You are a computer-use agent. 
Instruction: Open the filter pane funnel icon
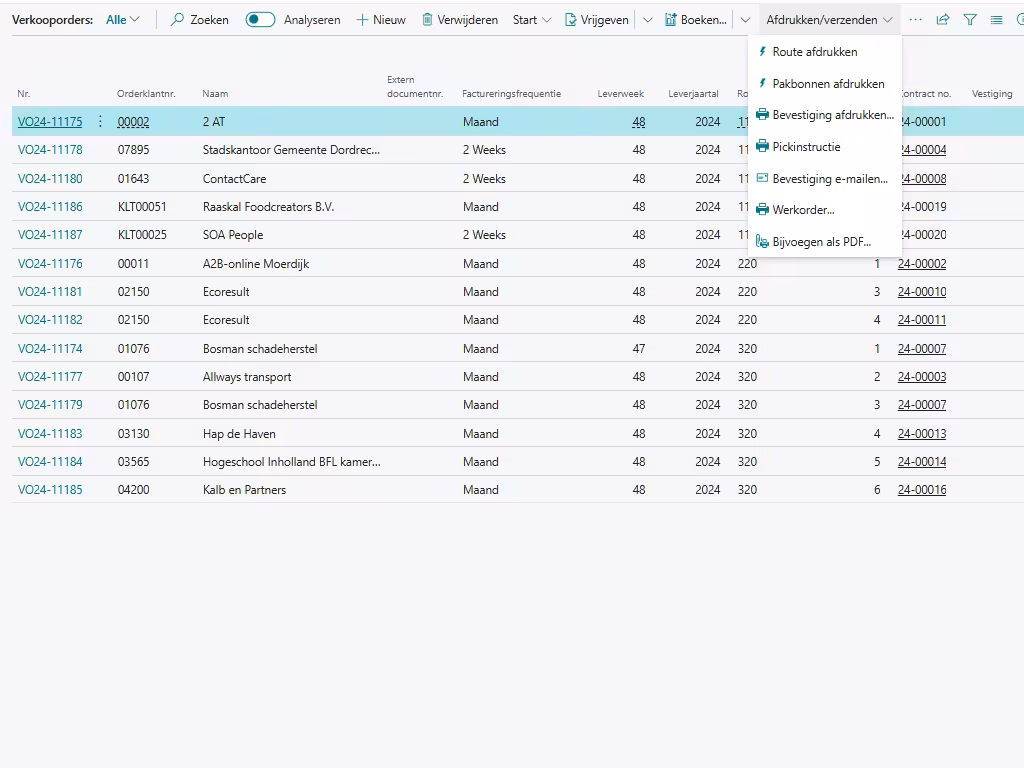click(x=969, y=20)
